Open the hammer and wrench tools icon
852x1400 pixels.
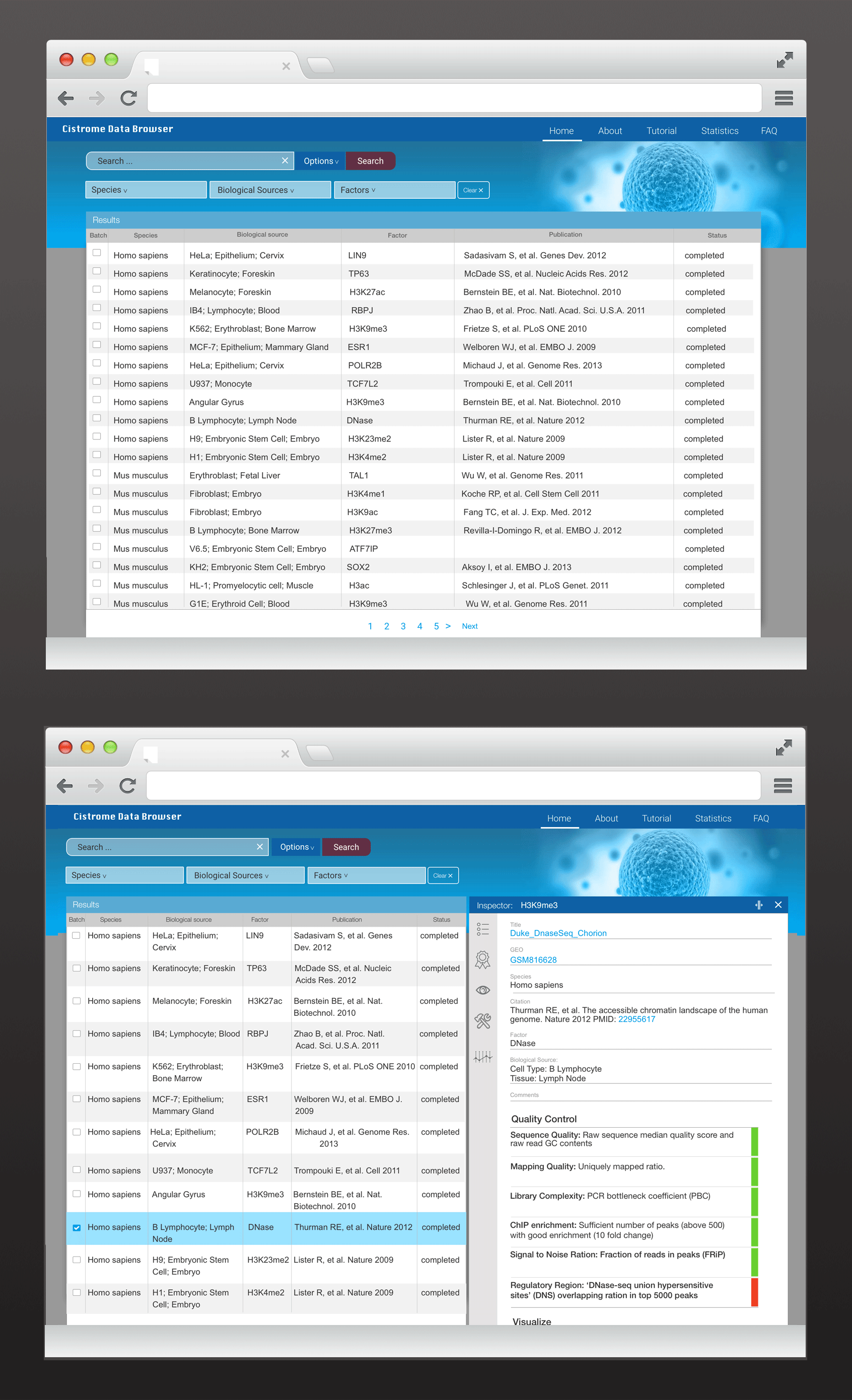point(482,1021)
